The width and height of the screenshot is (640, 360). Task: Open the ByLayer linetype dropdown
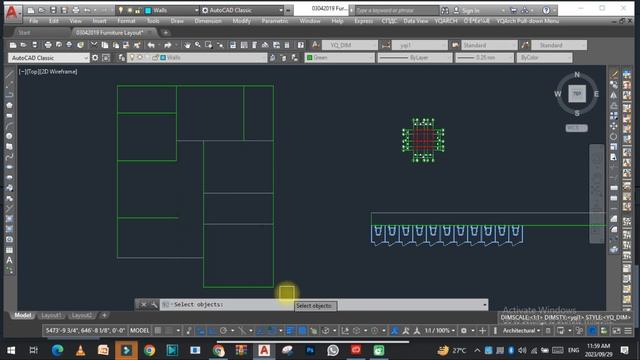point(416,58)
